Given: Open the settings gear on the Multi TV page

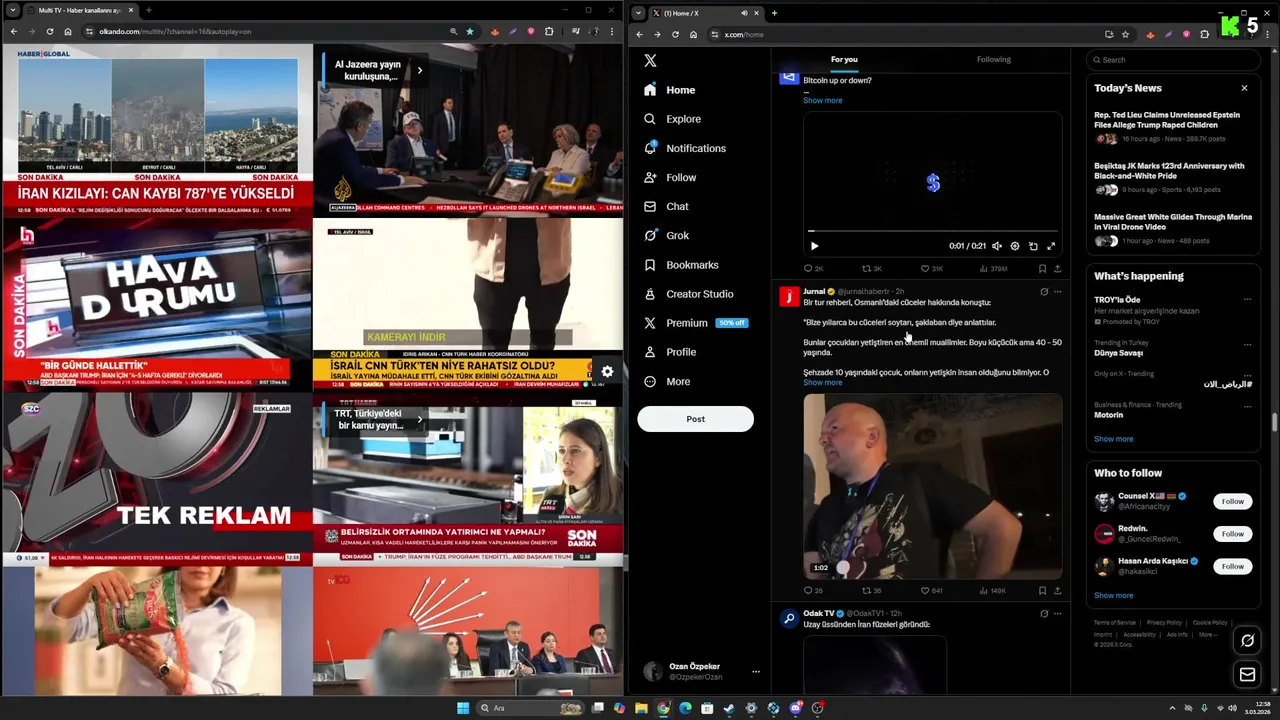Looking at the screenshot, I should [607, 372].
